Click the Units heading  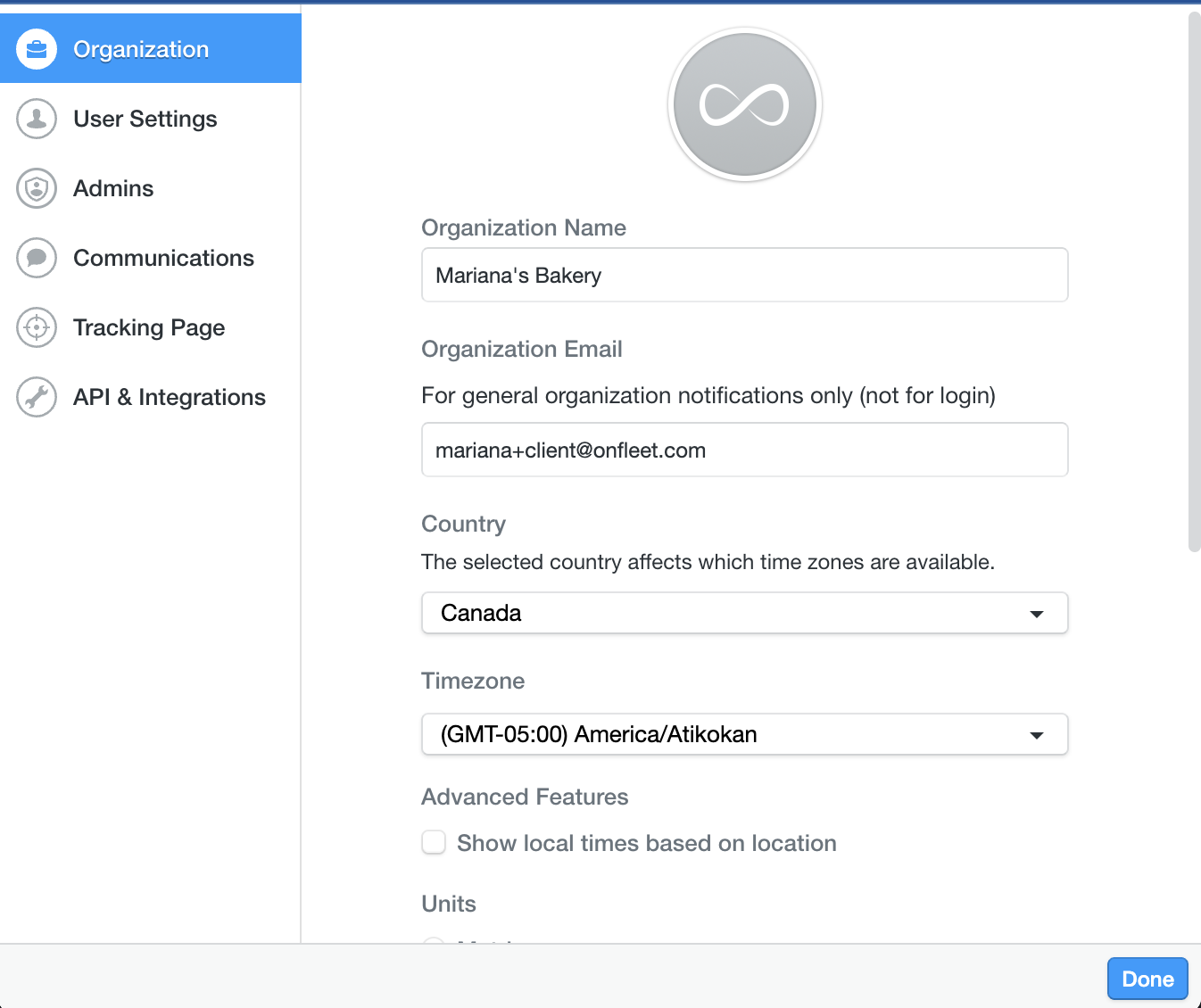(x=449, y=904)
